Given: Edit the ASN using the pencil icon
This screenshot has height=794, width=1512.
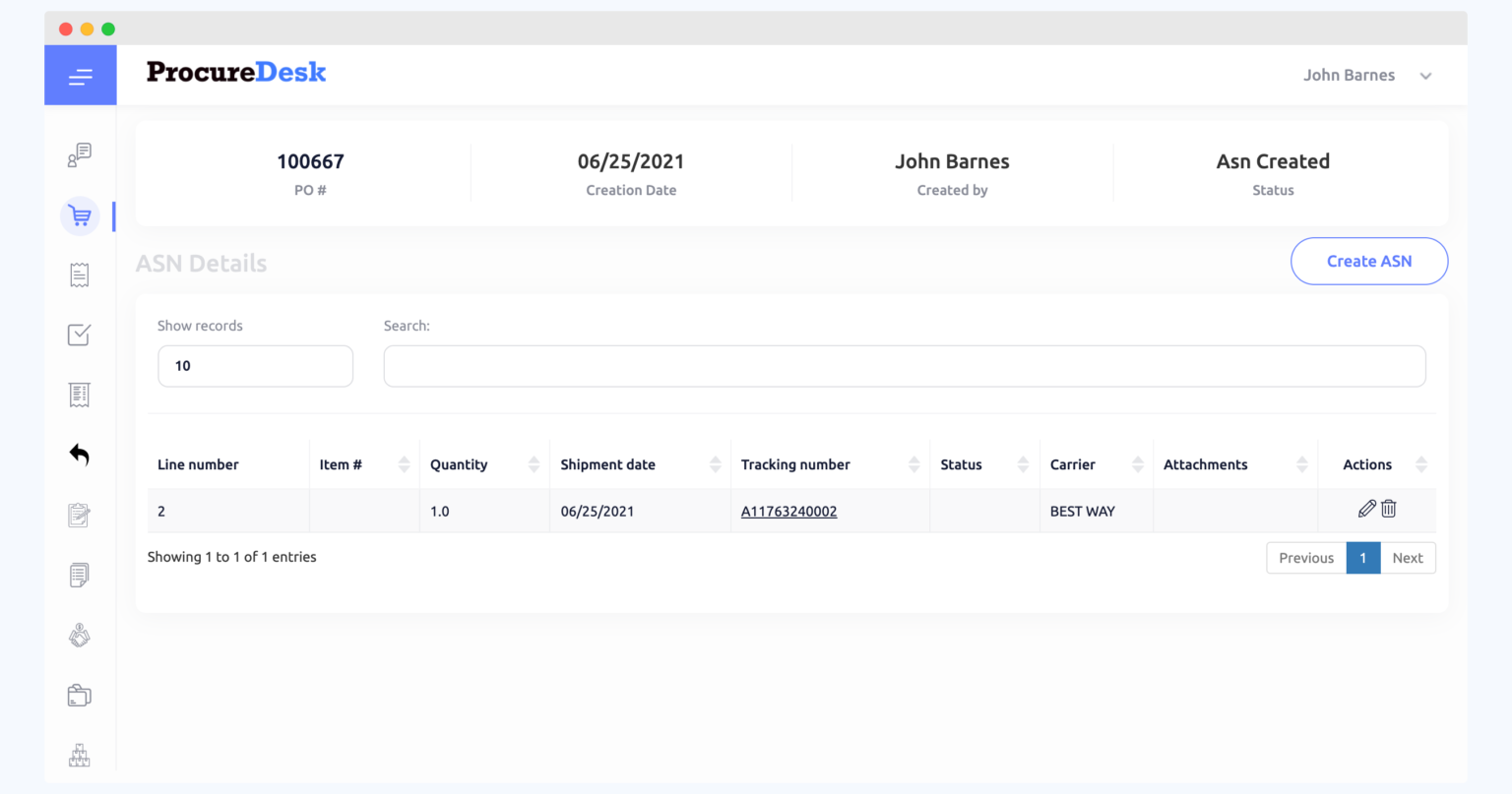Looking at the screenshot, I should 1366,509.
